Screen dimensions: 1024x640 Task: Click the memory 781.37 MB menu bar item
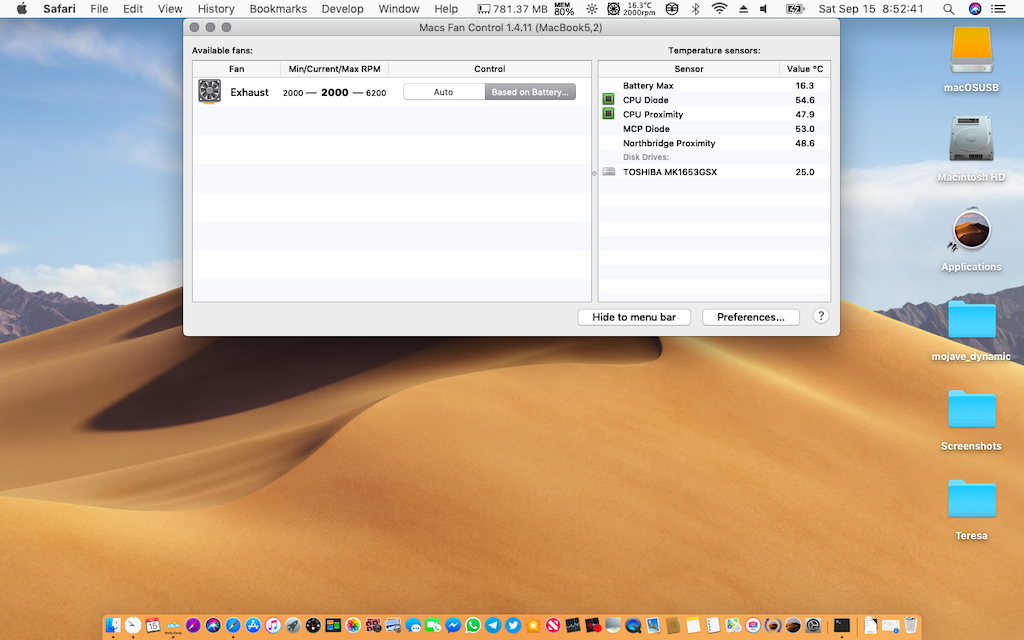pyautogui.click(x=513, y=8)
